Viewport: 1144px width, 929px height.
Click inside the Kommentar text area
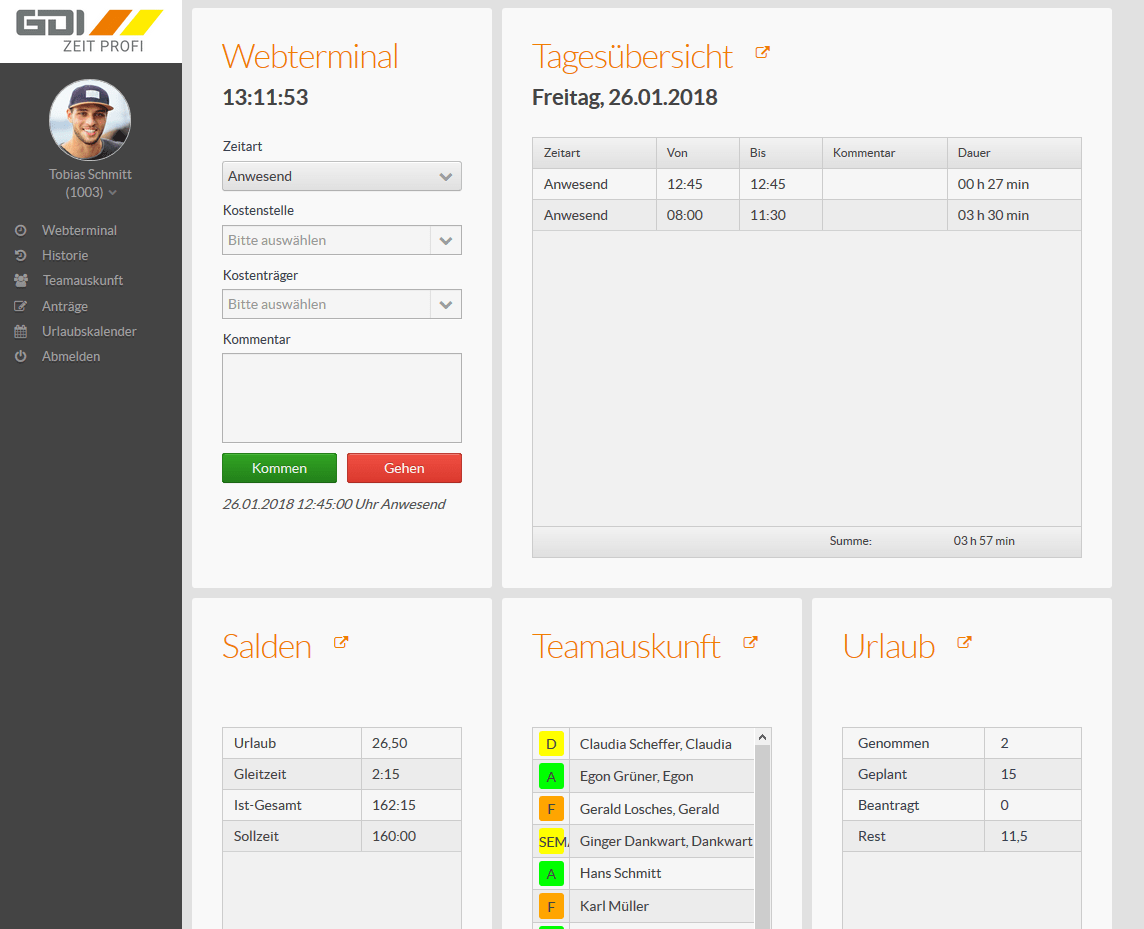[341, 397]
